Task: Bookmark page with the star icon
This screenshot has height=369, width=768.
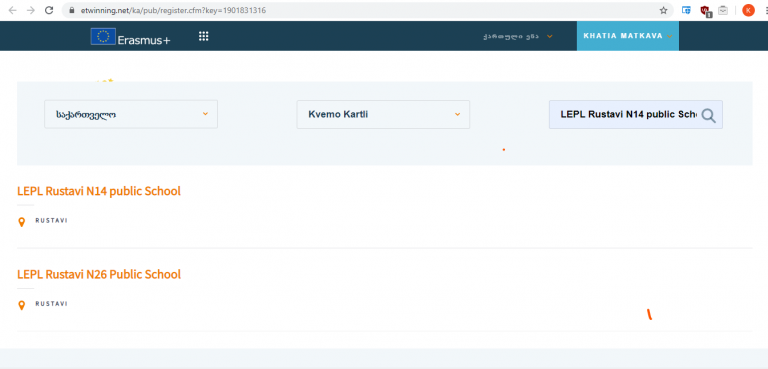Action: click(663, 10)
